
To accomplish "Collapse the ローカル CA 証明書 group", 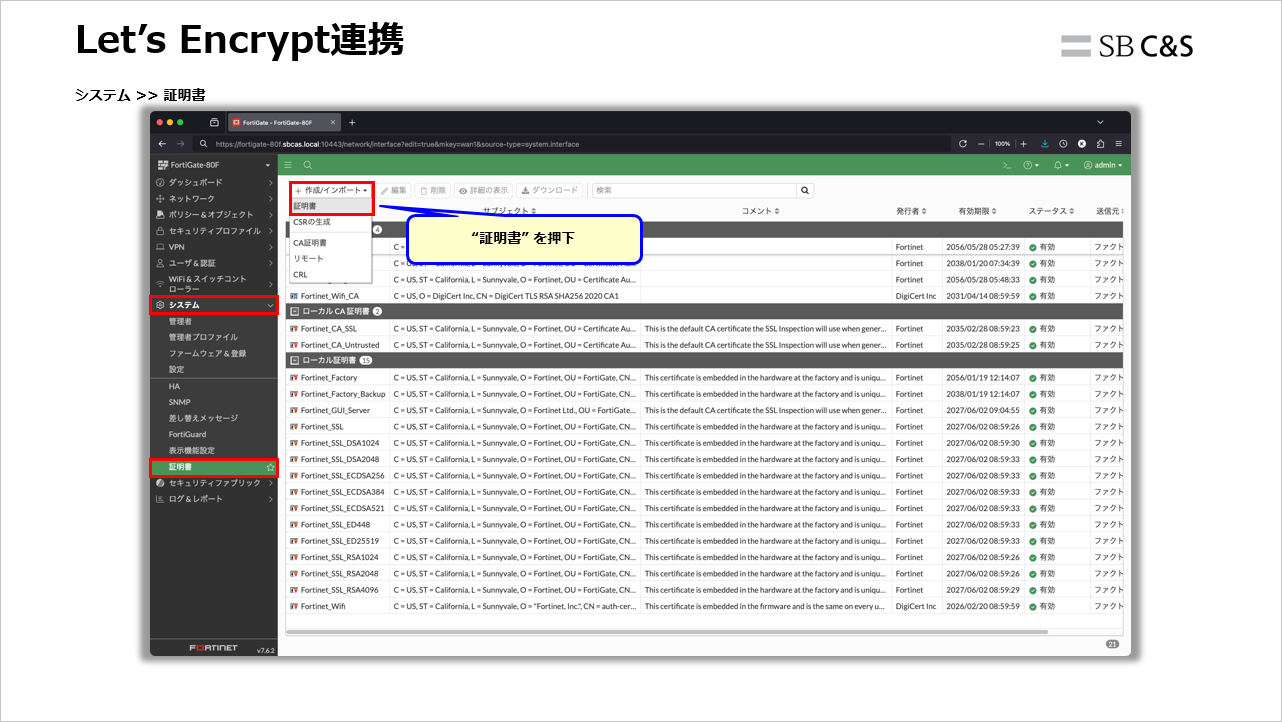I will 294,311.
